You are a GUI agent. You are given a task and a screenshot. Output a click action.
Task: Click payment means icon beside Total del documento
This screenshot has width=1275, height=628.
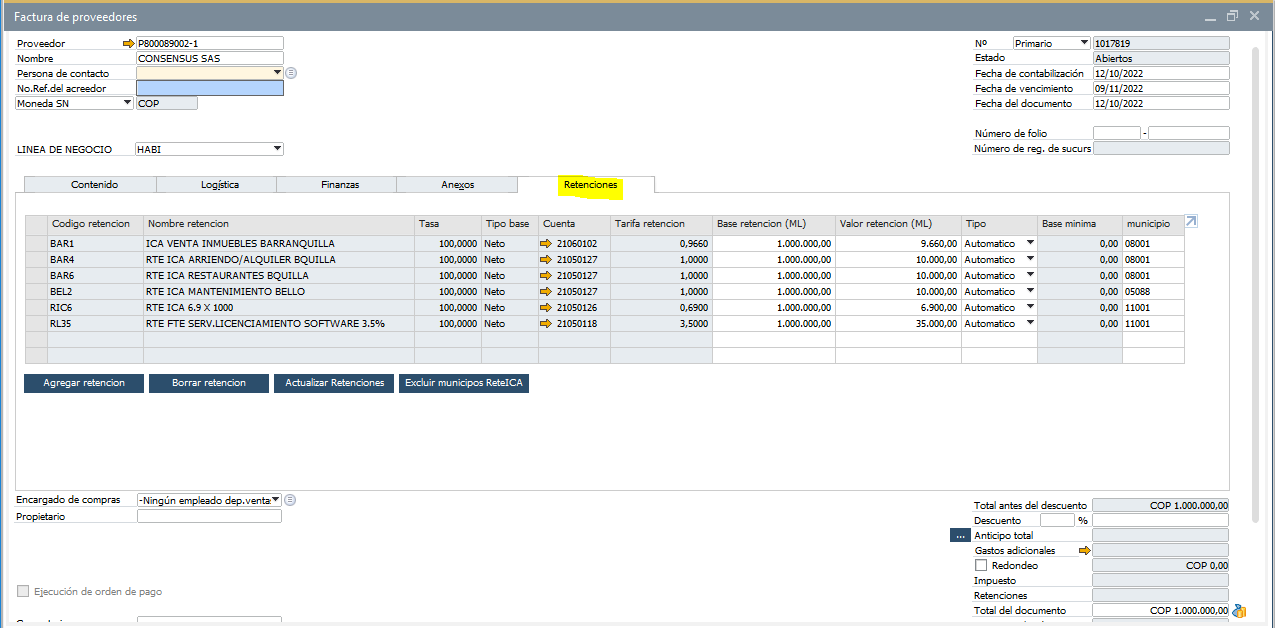click(x=1240, y=611)
